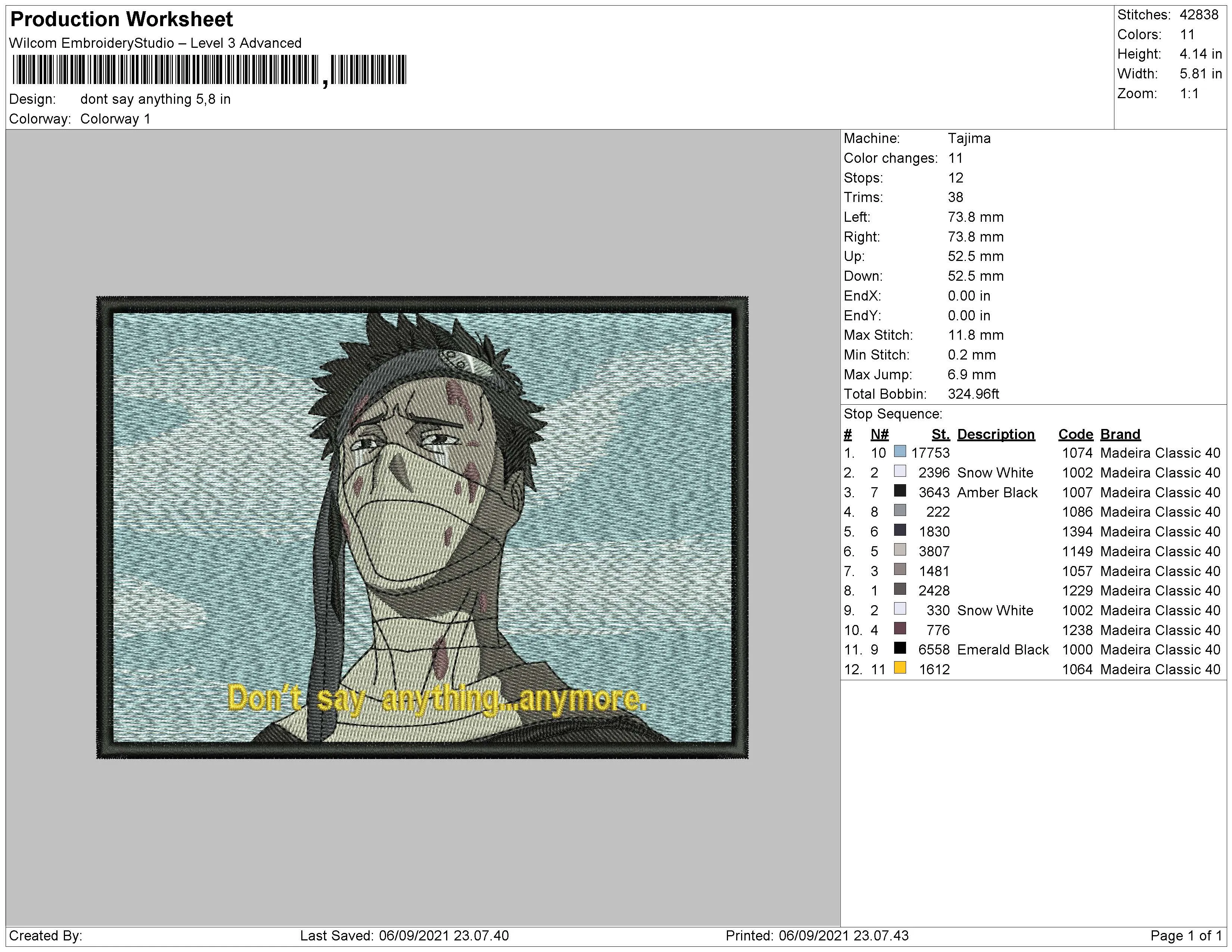Click 'Colorway 1' value
1232x952 pixels.
(115, 119)
